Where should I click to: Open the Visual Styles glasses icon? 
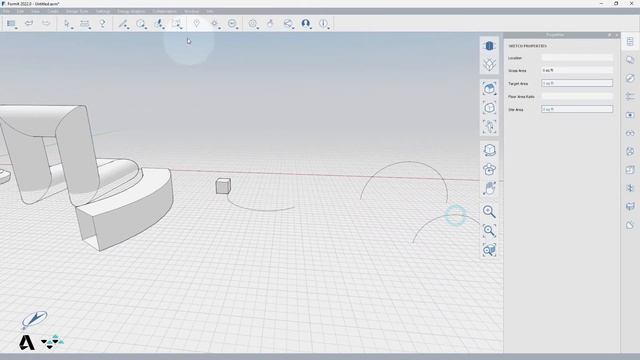click(x=630, y=133)
